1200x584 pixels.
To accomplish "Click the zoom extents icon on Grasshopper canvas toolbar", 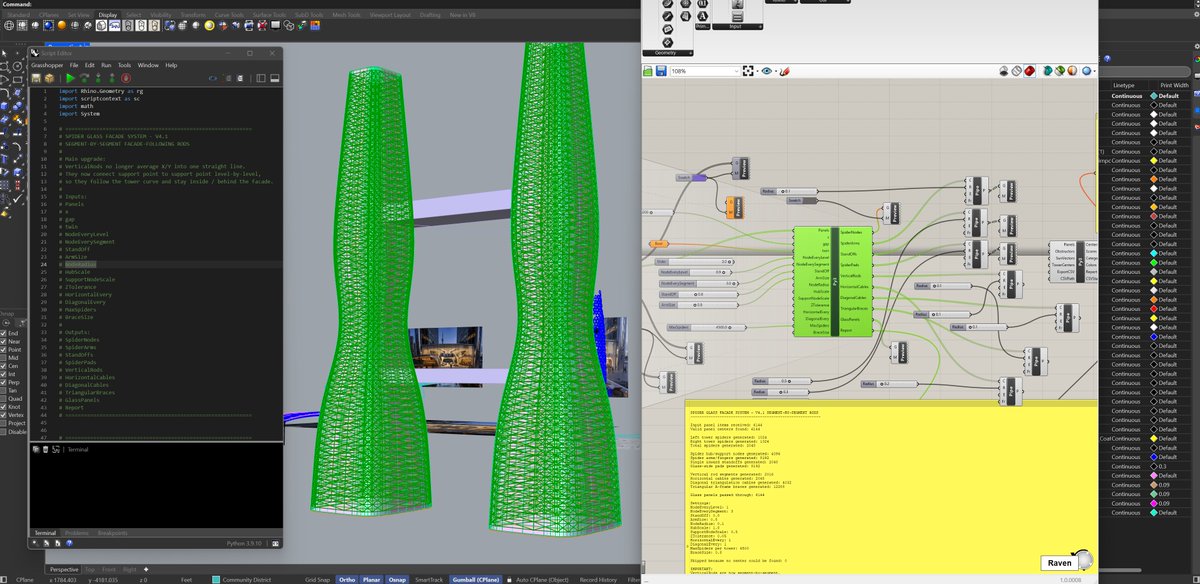I will pyautogui.click(x=747, y=71).
